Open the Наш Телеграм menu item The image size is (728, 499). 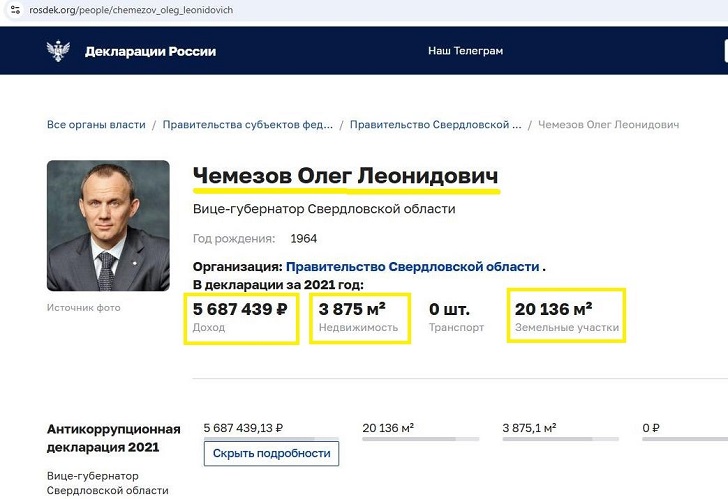(x=465, y=51)
